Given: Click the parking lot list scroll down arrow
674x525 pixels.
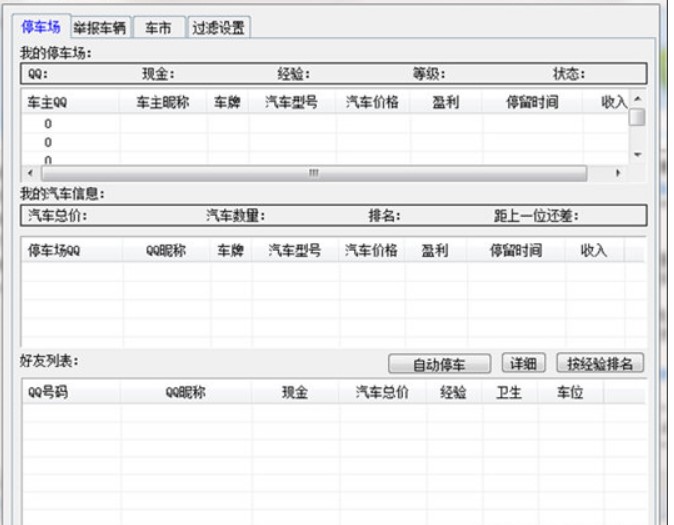Looking at the screenshot, I should coord(637,154).
